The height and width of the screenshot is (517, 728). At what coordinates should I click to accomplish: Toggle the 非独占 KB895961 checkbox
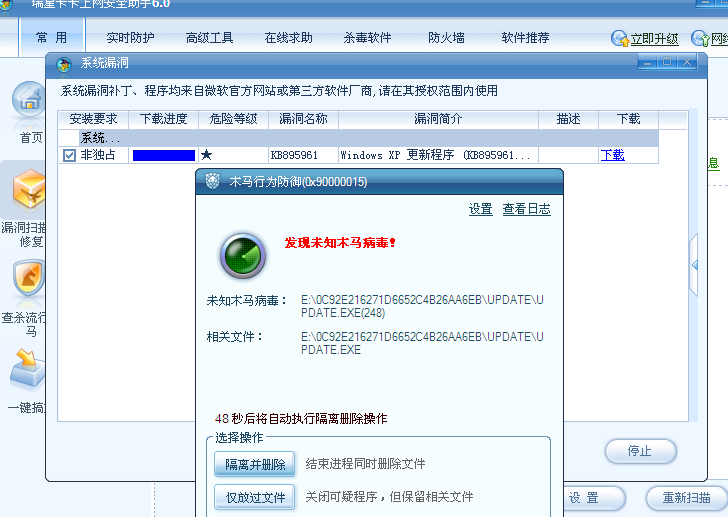pos(69,155)
